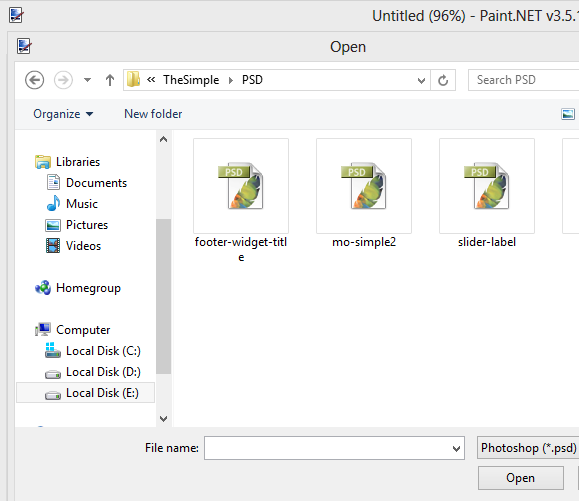Open the Pictures library
Image resolution: width=579 pixels, height=501 pixels.
(87, 225)
